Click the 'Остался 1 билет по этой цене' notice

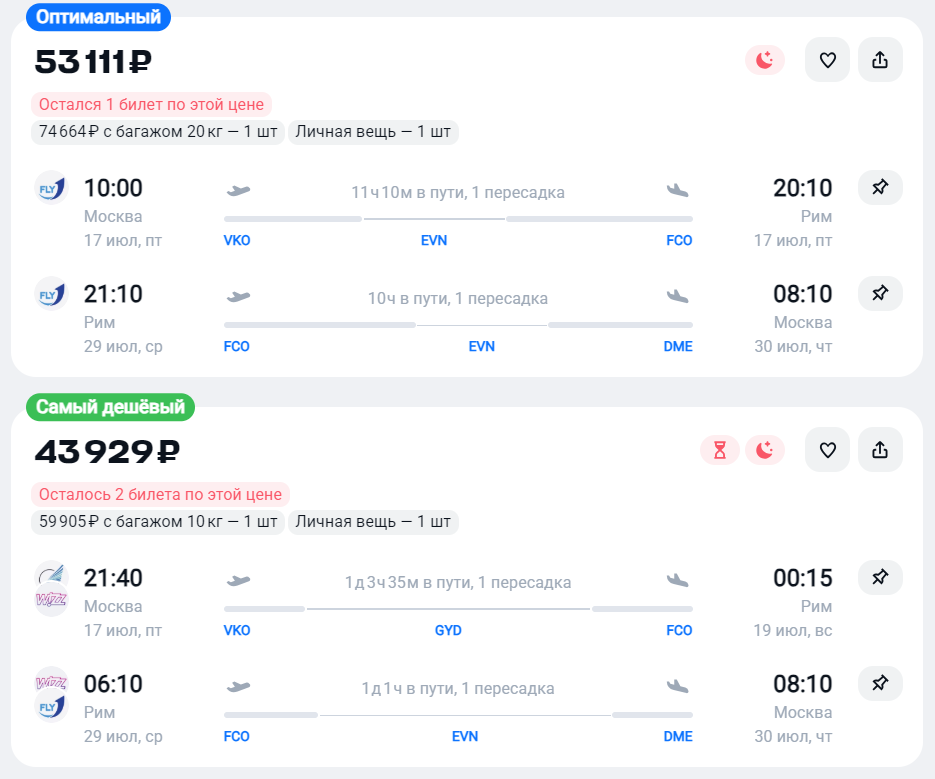click(151, 105)
